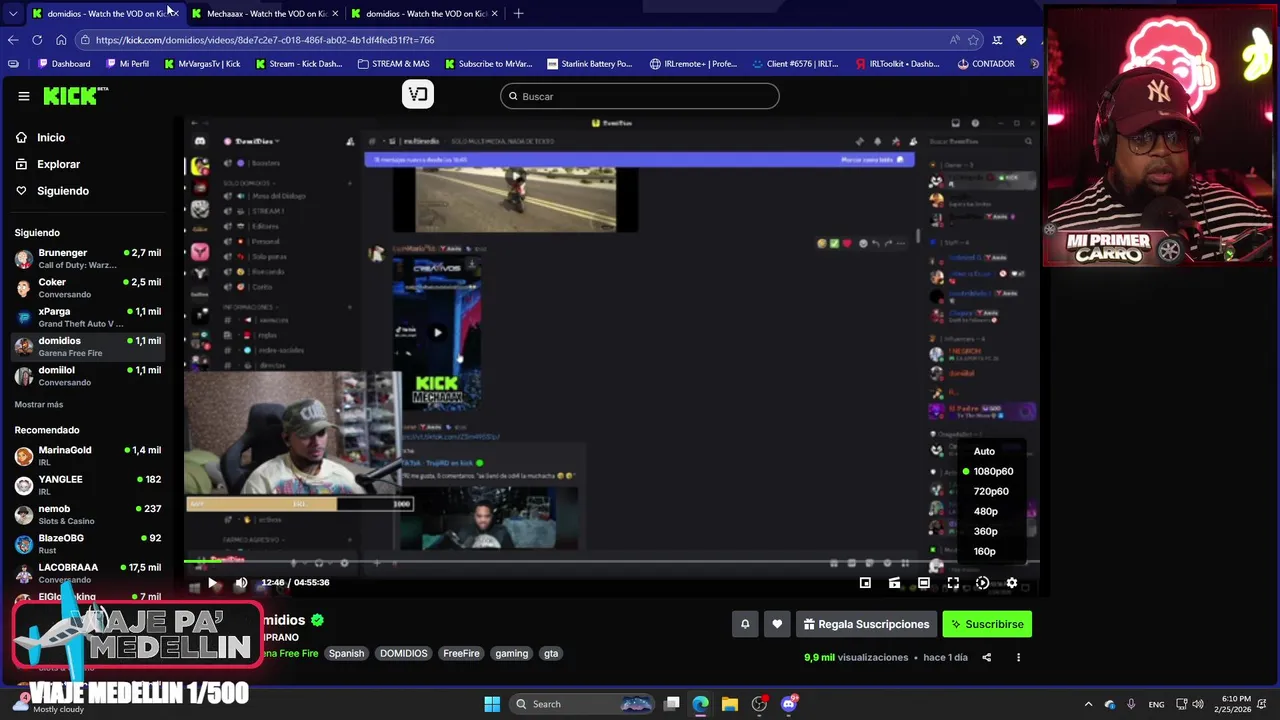Show hidden system tray icons
Image resolution: width=1280 pixels, height=720 pixels.
1089,704
